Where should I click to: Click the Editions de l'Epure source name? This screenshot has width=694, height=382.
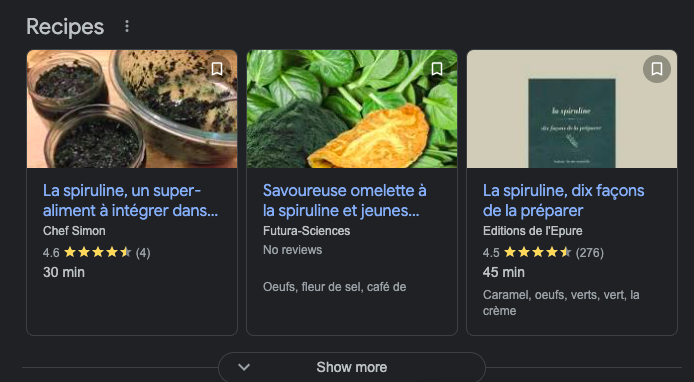click(x=532, y=231)
